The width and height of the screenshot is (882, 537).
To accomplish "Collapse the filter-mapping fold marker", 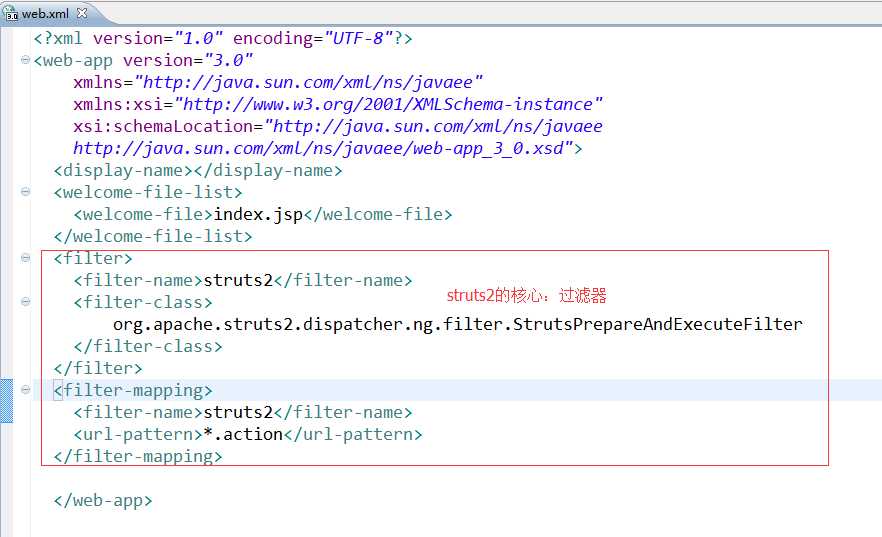I will pos(25,390).
